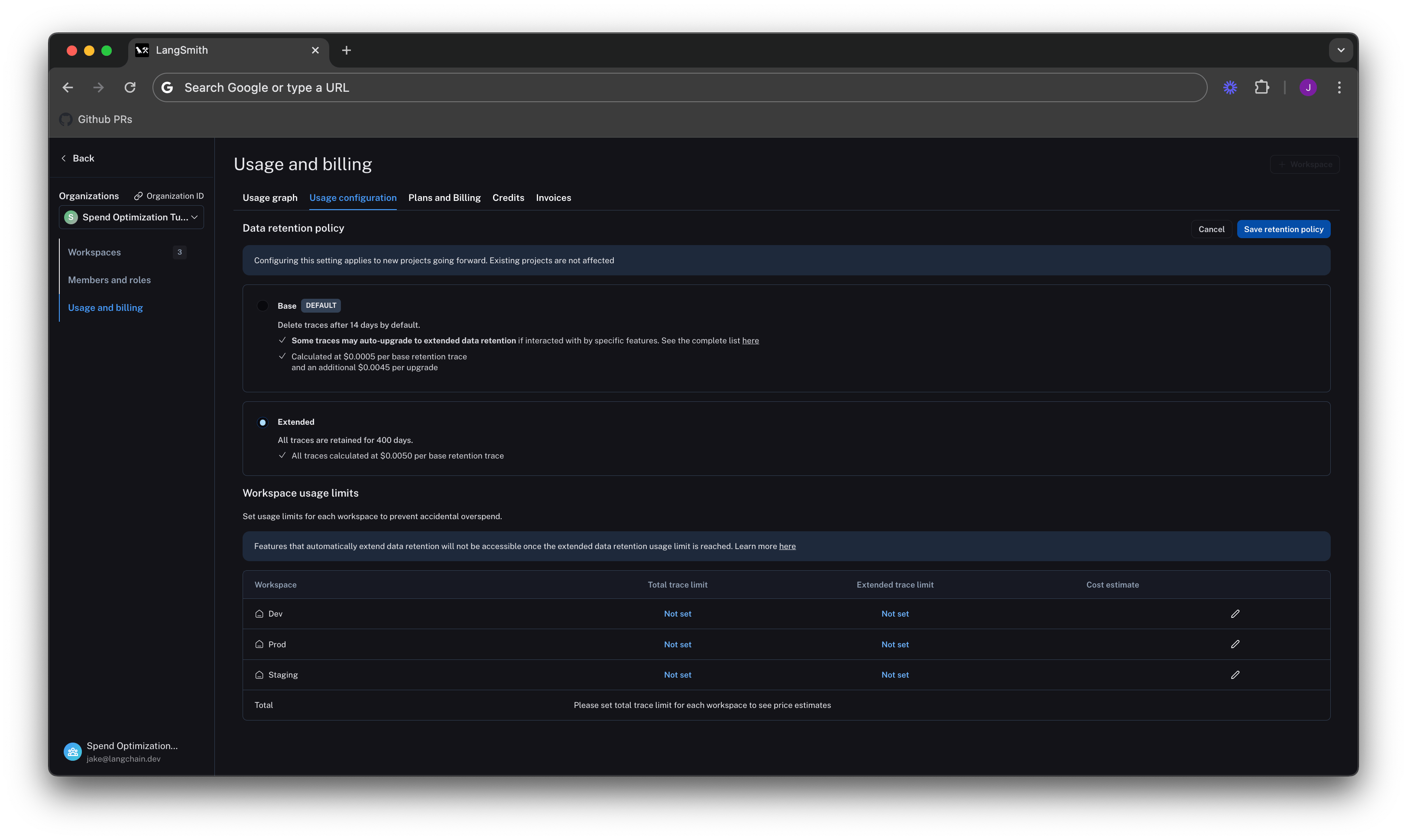Image resolution: width=1407 pixels, height=840 pixels.
Task: Click the 'Total trace limit' column header
Action: pos(678,585)
